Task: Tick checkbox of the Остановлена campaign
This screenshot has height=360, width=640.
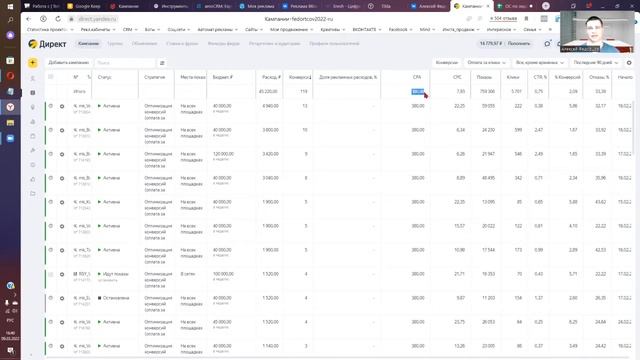Action: point(51,298)
